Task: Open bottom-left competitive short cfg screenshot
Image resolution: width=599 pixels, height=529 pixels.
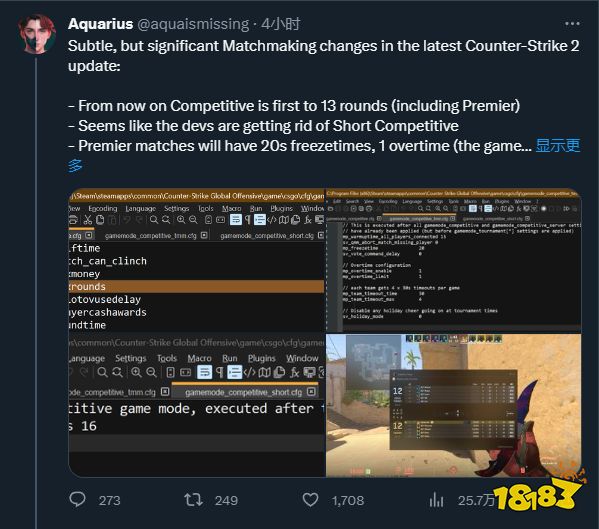Action: (x=196, y=405)
